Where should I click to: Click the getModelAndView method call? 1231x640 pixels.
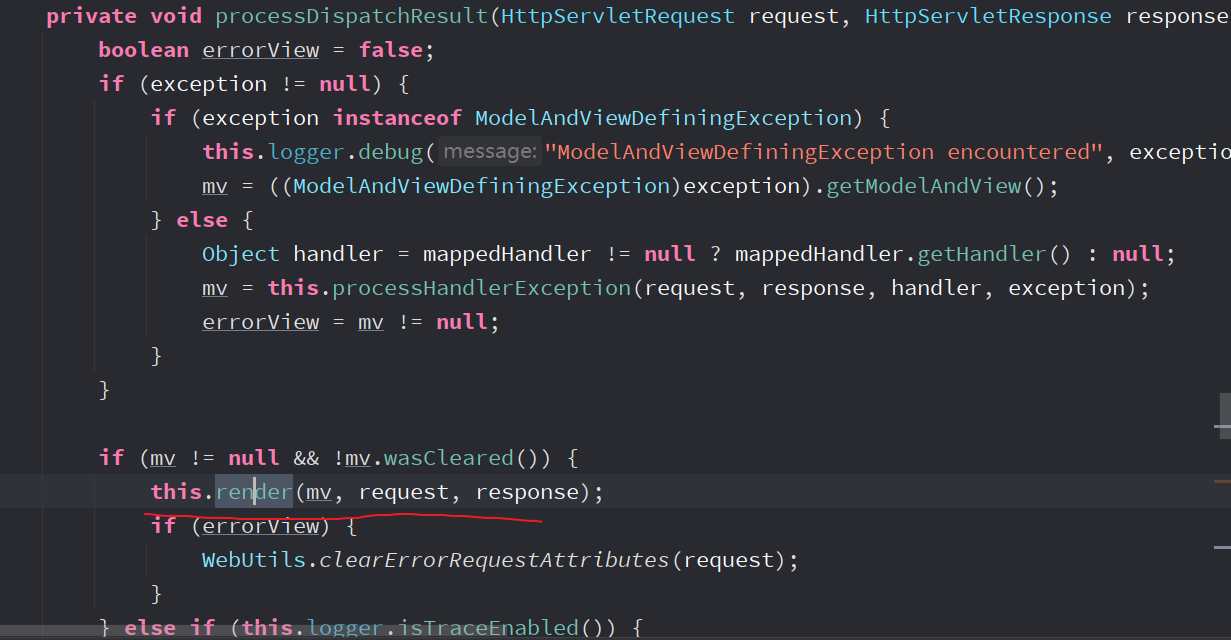pos(923,186)
